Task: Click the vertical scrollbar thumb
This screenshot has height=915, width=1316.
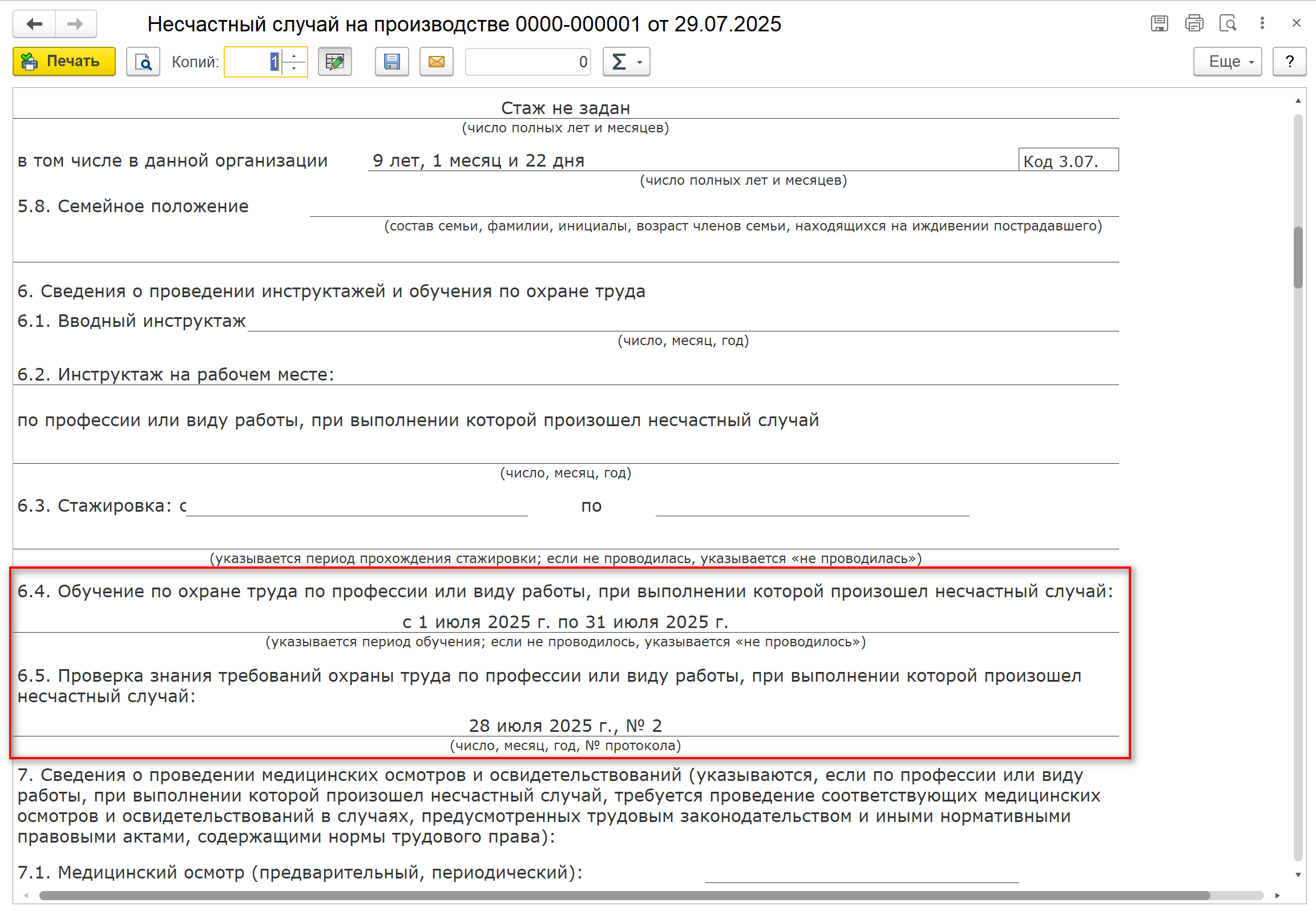Action: point(1298,258)
